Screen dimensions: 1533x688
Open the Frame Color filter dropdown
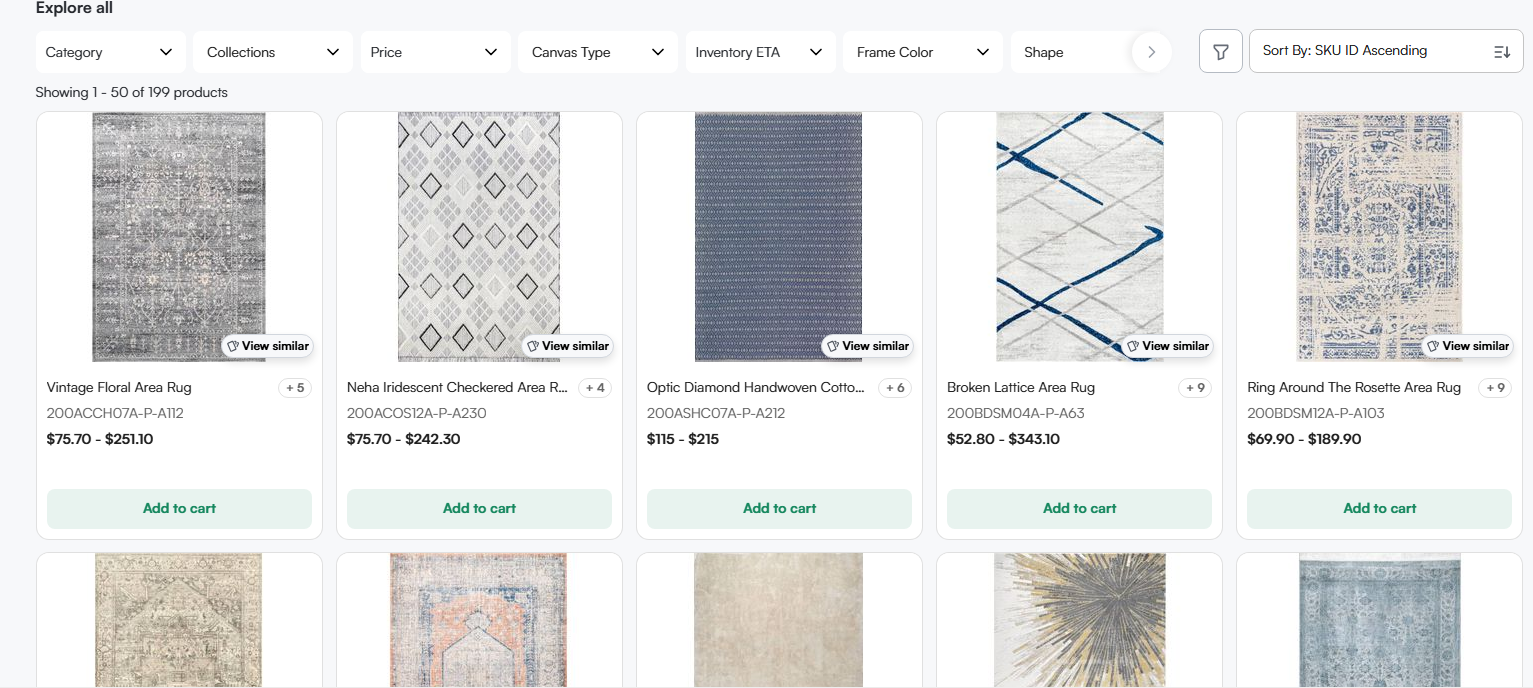click(x=922, y=52)
